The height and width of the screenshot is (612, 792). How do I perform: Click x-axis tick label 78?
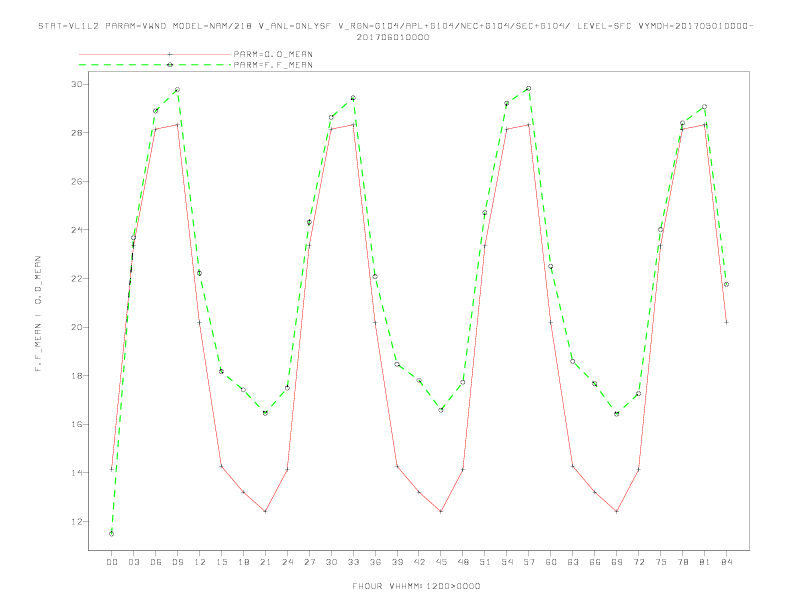[683, 562]
